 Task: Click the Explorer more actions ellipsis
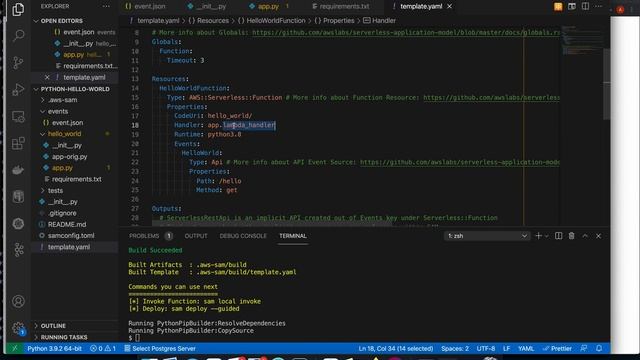pyautogui.click(x=106, y=6)
